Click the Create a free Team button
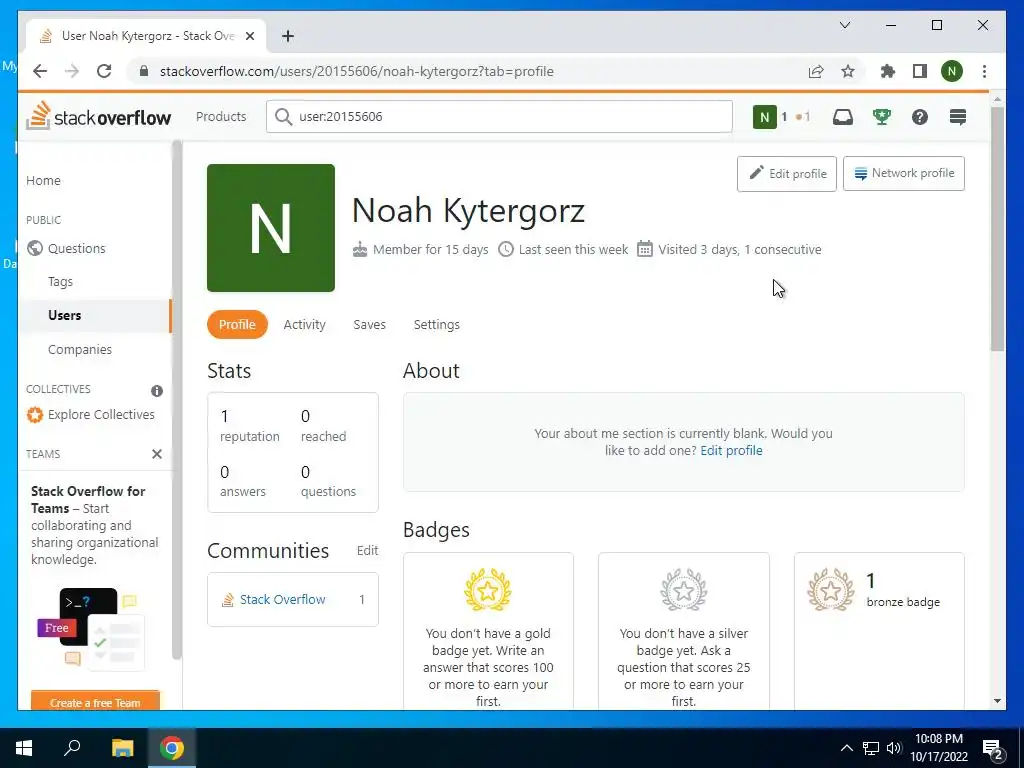 coord(95,702)
